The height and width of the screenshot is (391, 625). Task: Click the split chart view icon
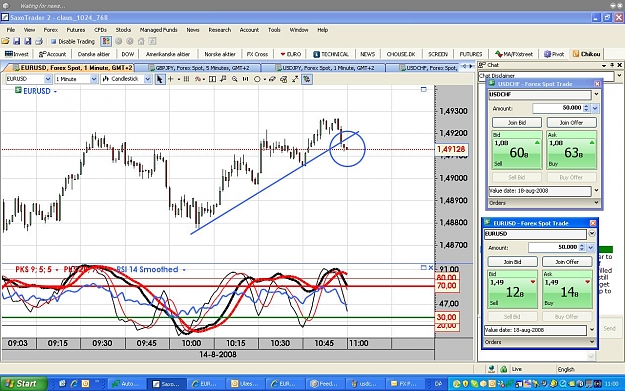click(212, 79)
